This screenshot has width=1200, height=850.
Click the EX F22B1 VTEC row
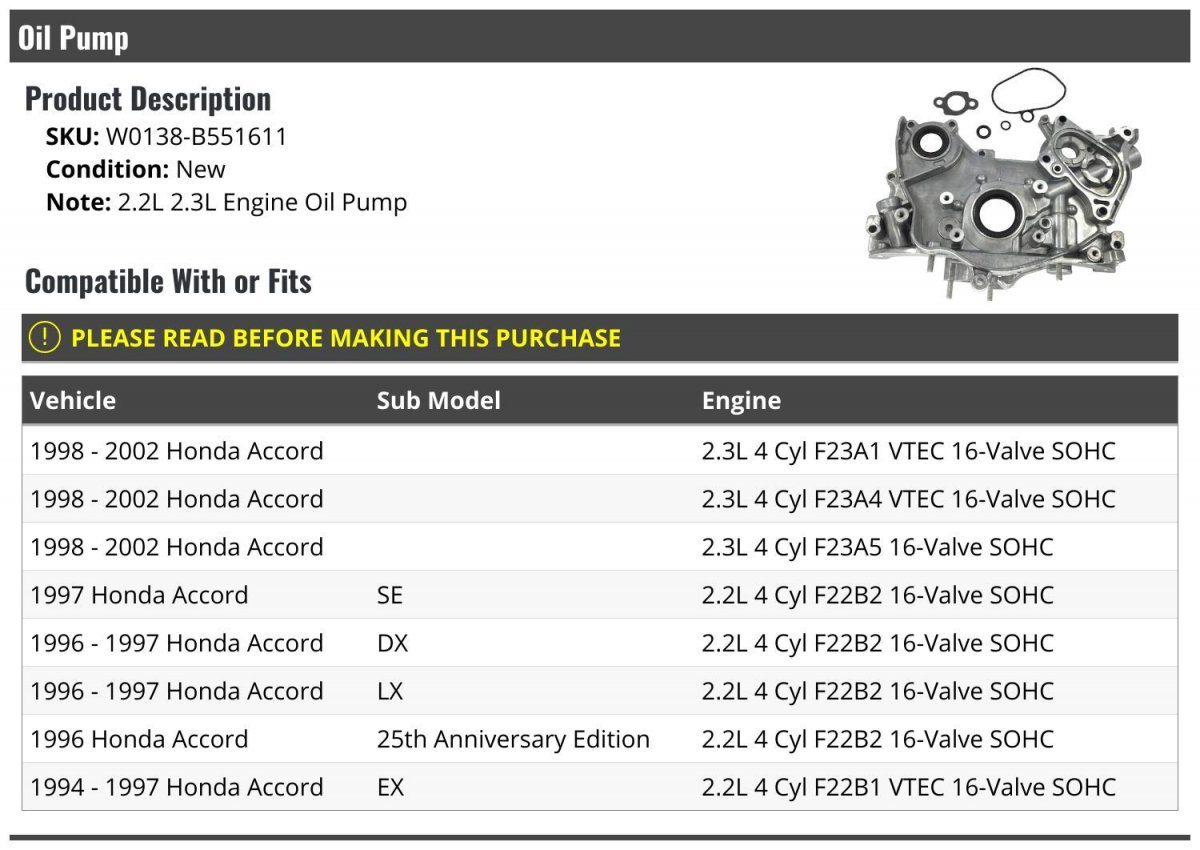click(600, 787)
